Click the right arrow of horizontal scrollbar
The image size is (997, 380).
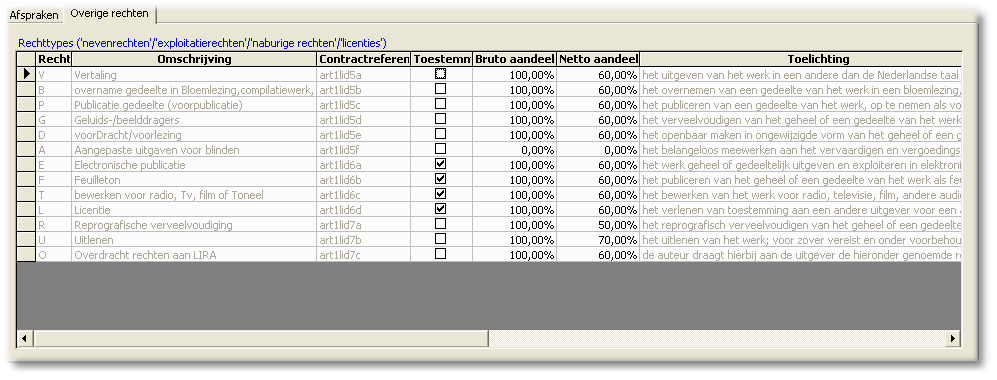pyautogui.click(x=952, y=339)
